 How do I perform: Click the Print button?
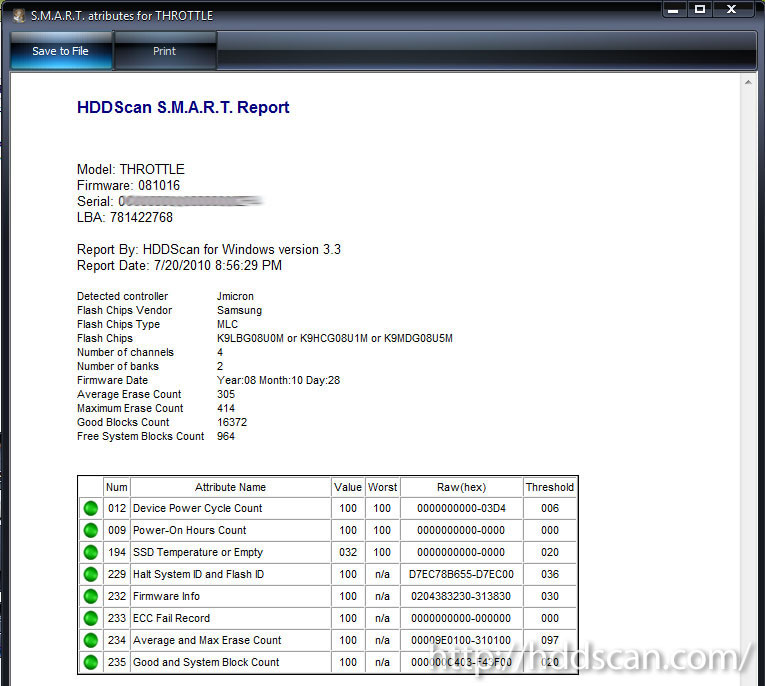point(165,51)
